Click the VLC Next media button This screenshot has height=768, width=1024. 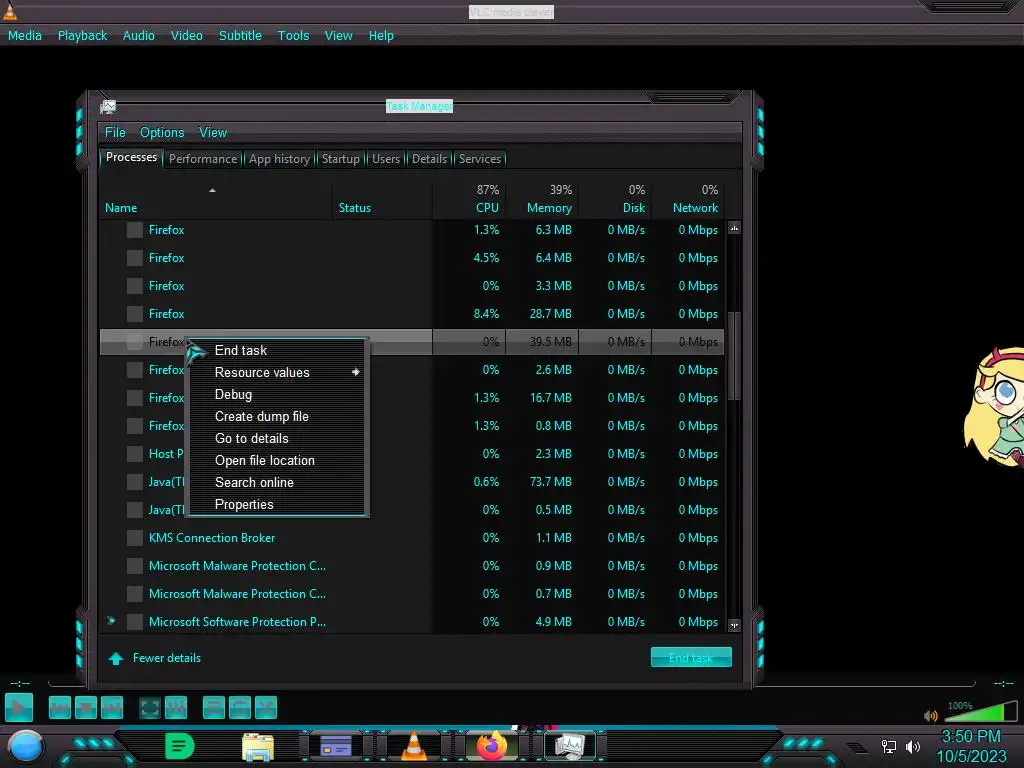(x=112, y=707)
